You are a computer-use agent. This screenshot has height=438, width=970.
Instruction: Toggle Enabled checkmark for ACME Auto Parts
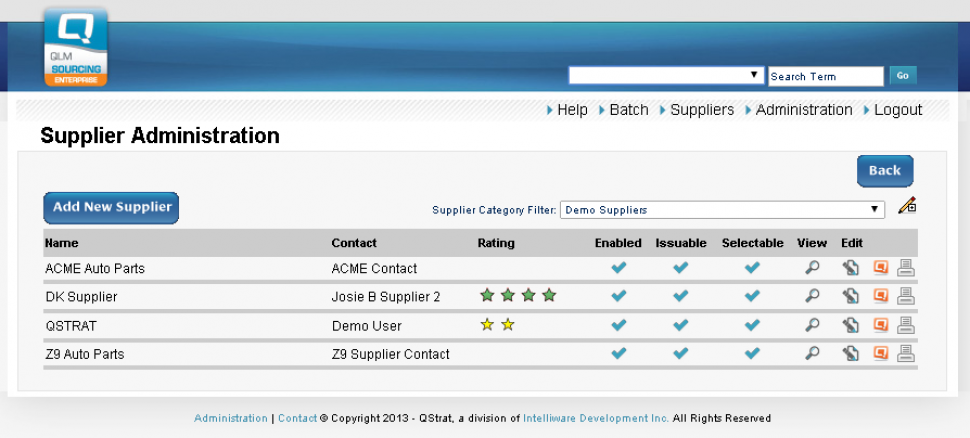[x=618, y=268]
